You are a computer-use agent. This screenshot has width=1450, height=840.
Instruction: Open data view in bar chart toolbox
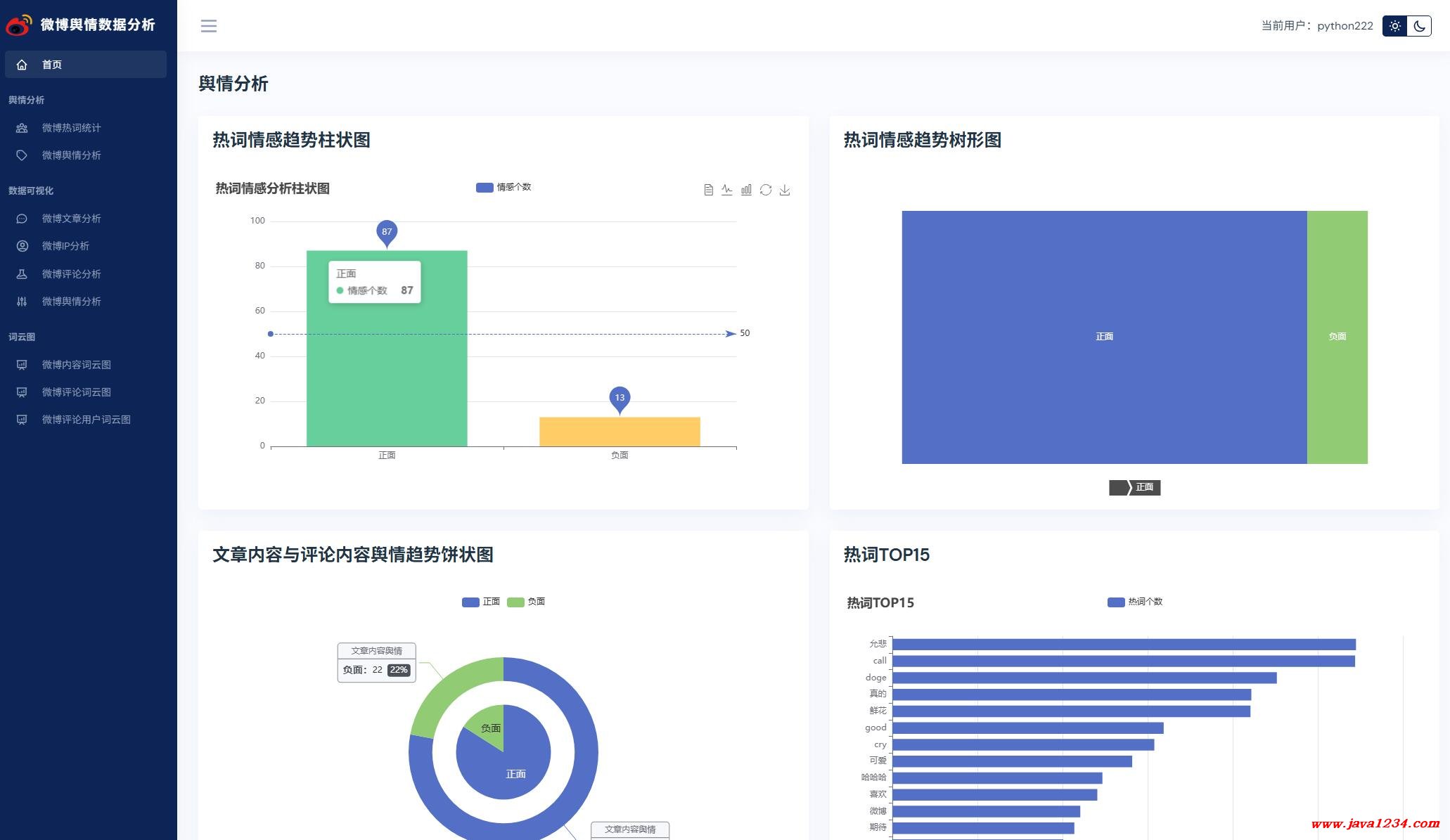(x=708, y=190)
